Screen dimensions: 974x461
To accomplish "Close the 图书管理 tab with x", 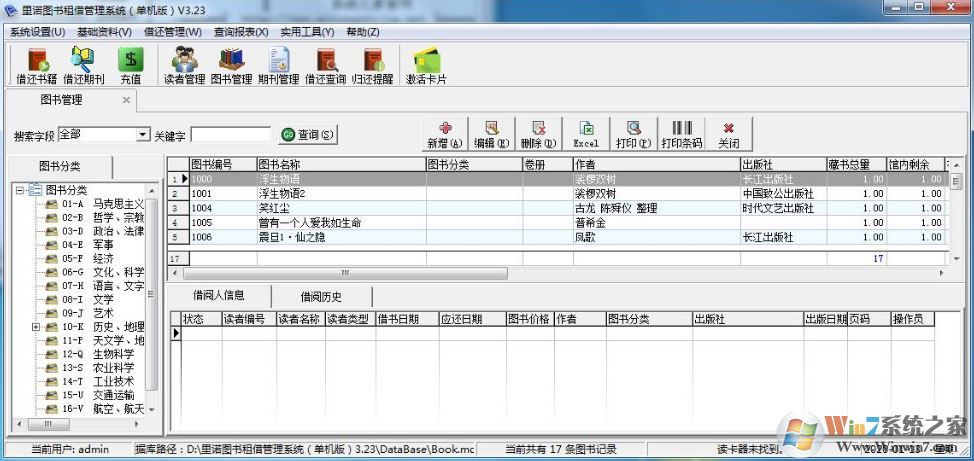I will (126, 100).
